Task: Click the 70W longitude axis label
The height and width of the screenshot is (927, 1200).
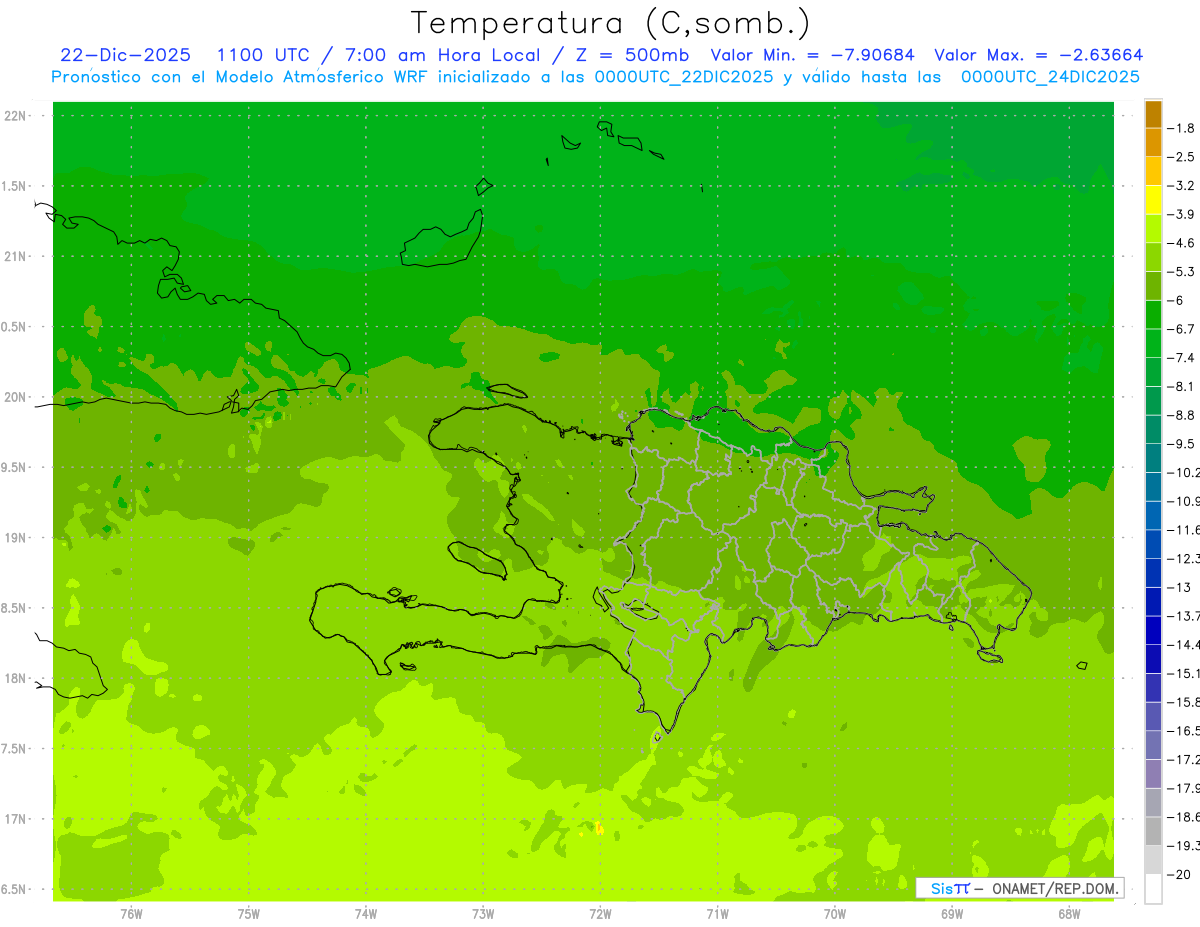Action: click(835, 913)
